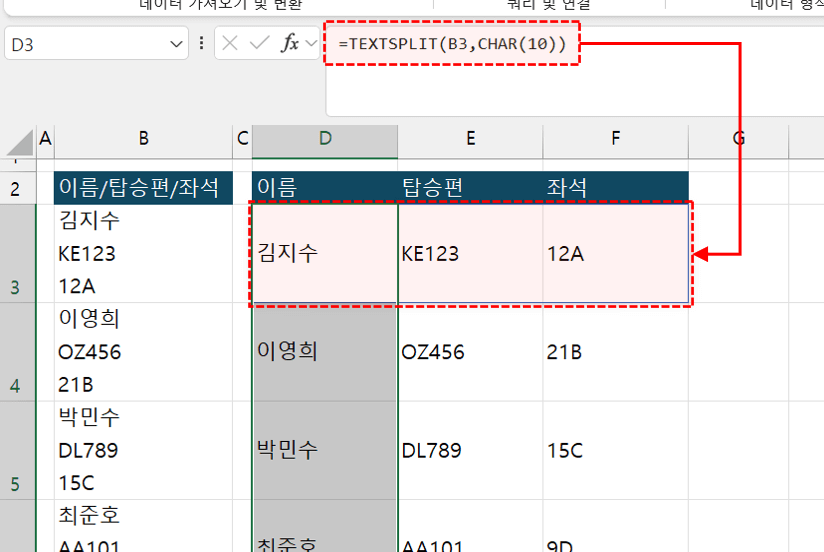824x552 pixels.
Task: Click header cell 탑승편
Action: [470, 188]
